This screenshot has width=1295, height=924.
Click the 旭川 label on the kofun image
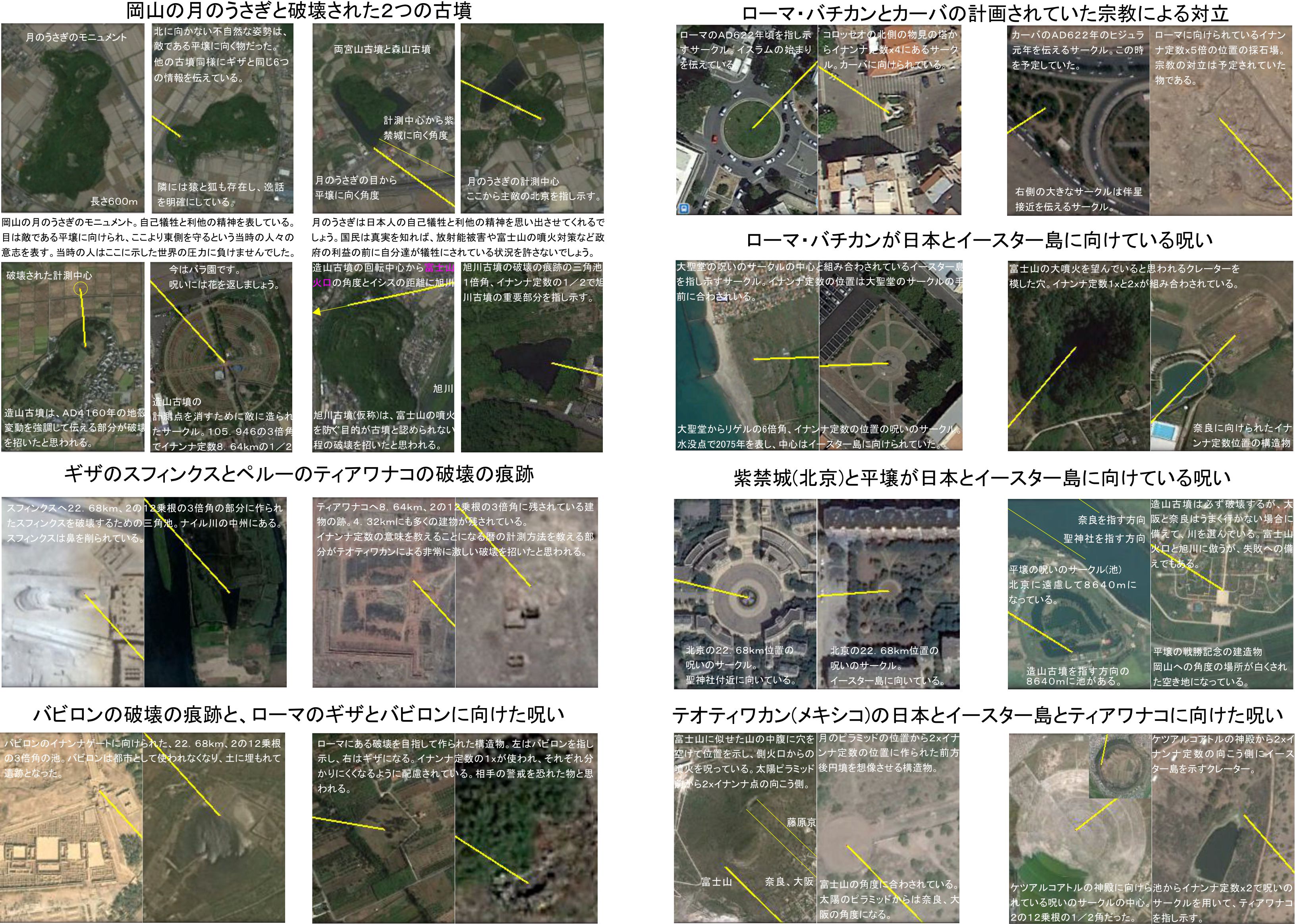tap(443, 389)
